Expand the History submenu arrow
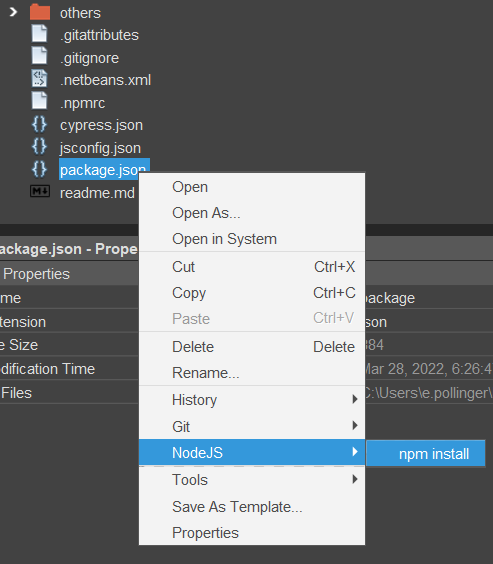The image size is (493, 564). (355, 399)
